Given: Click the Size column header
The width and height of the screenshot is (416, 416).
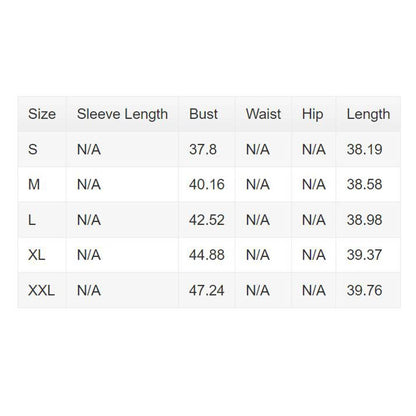Looking at the screenshot, I should [x=42, y=114].
